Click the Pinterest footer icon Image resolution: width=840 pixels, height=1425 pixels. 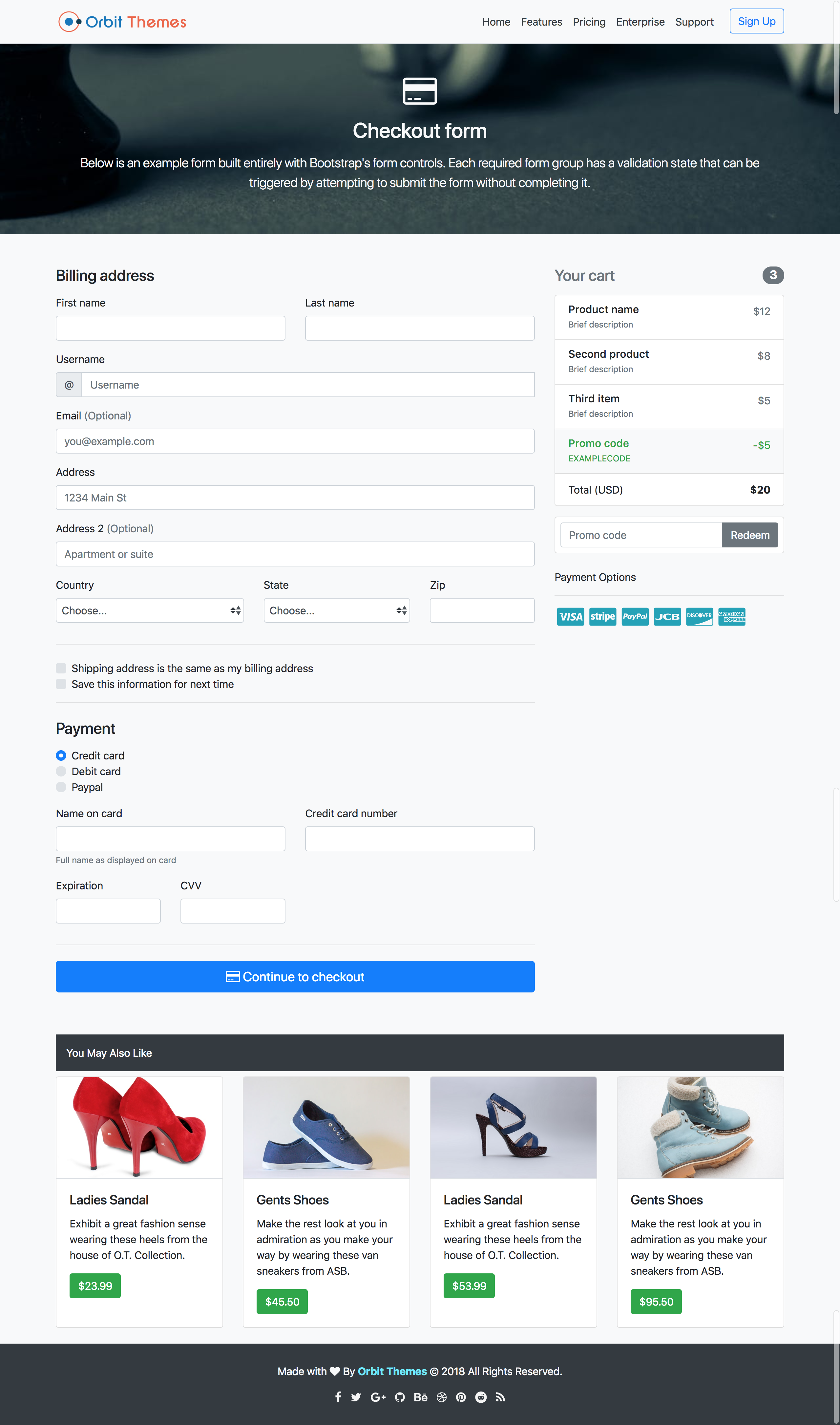point(461,1397)
